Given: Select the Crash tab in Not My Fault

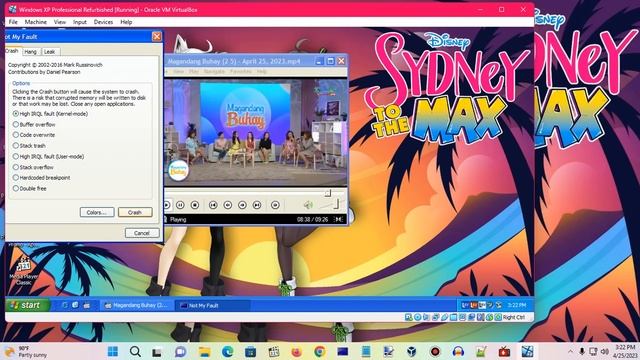Looking at the screenshot, I should (x=12, y=51).
